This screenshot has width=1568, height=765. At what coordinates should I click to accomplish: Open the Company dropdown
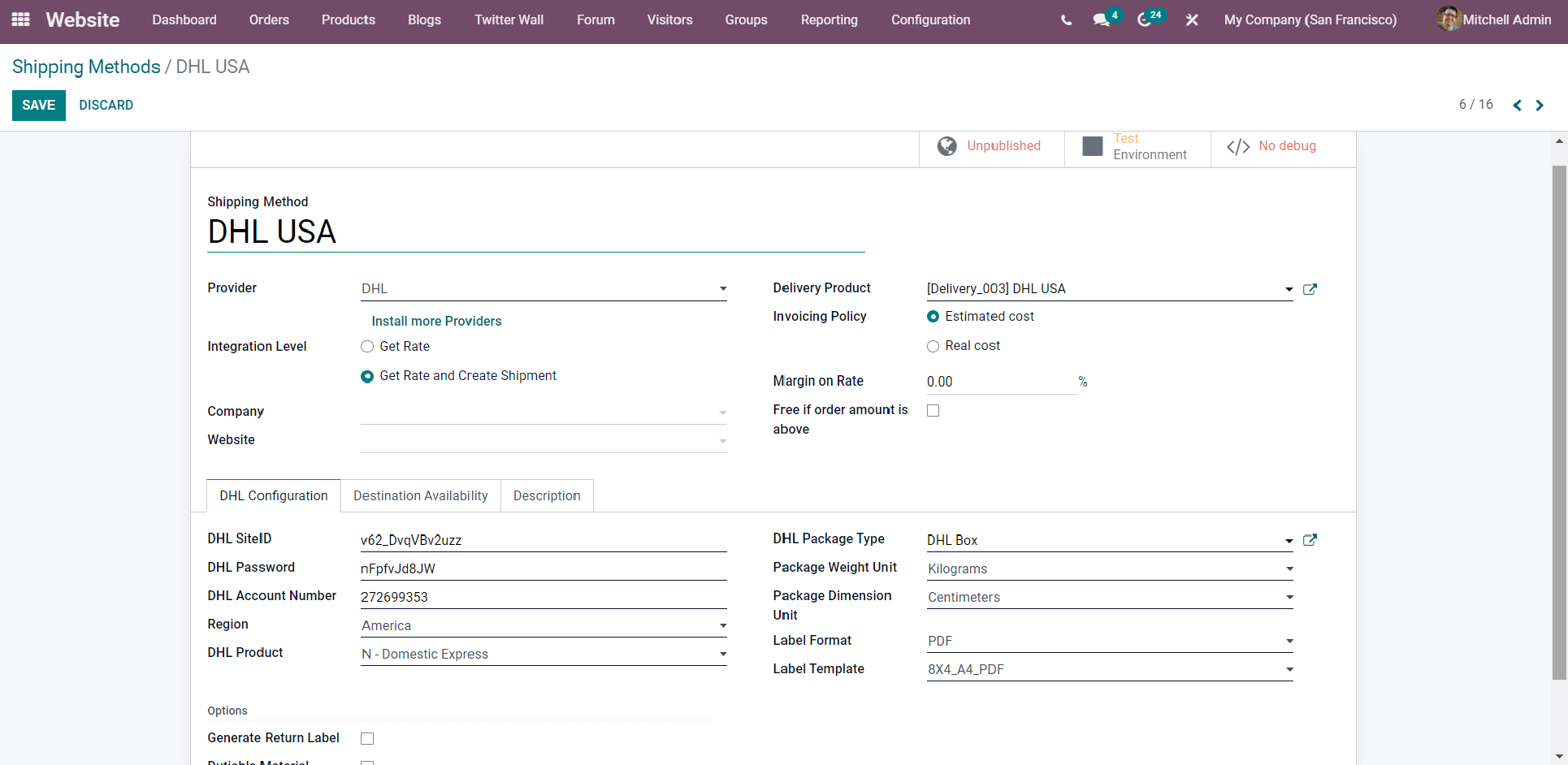click(x=544, y=413)
